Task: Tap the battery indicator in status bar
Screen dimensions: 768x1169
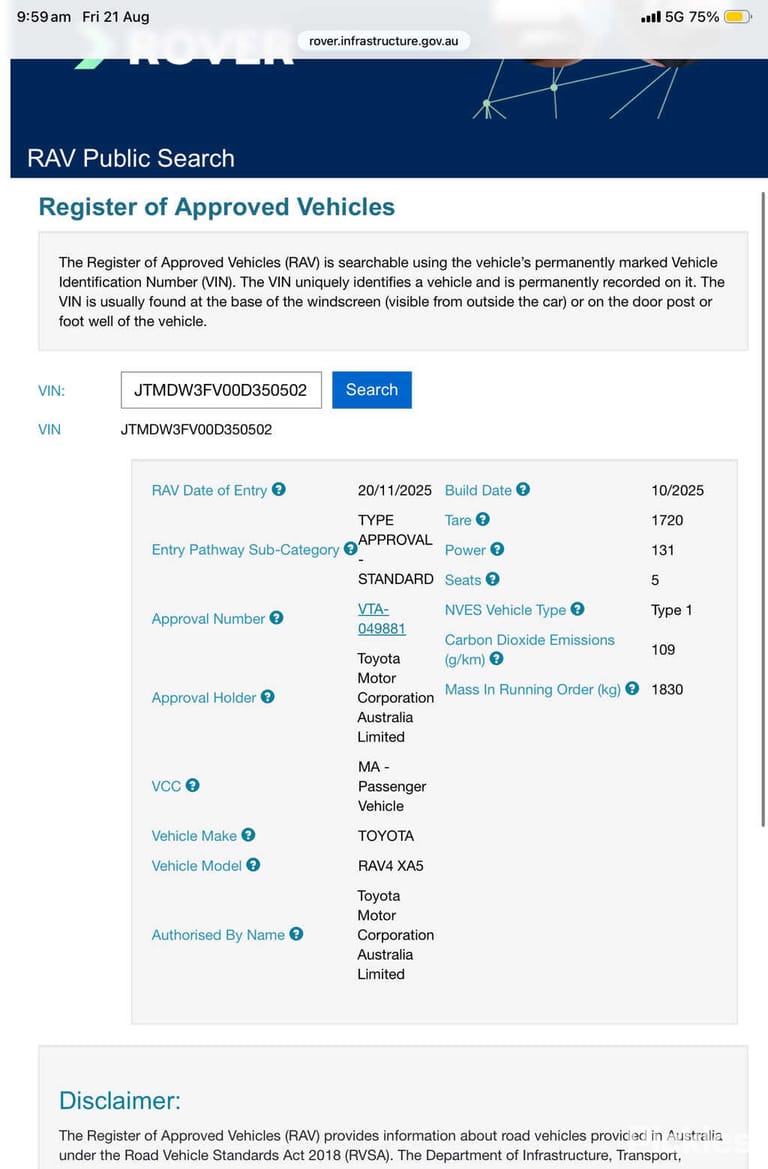Action: pos(738,16)
